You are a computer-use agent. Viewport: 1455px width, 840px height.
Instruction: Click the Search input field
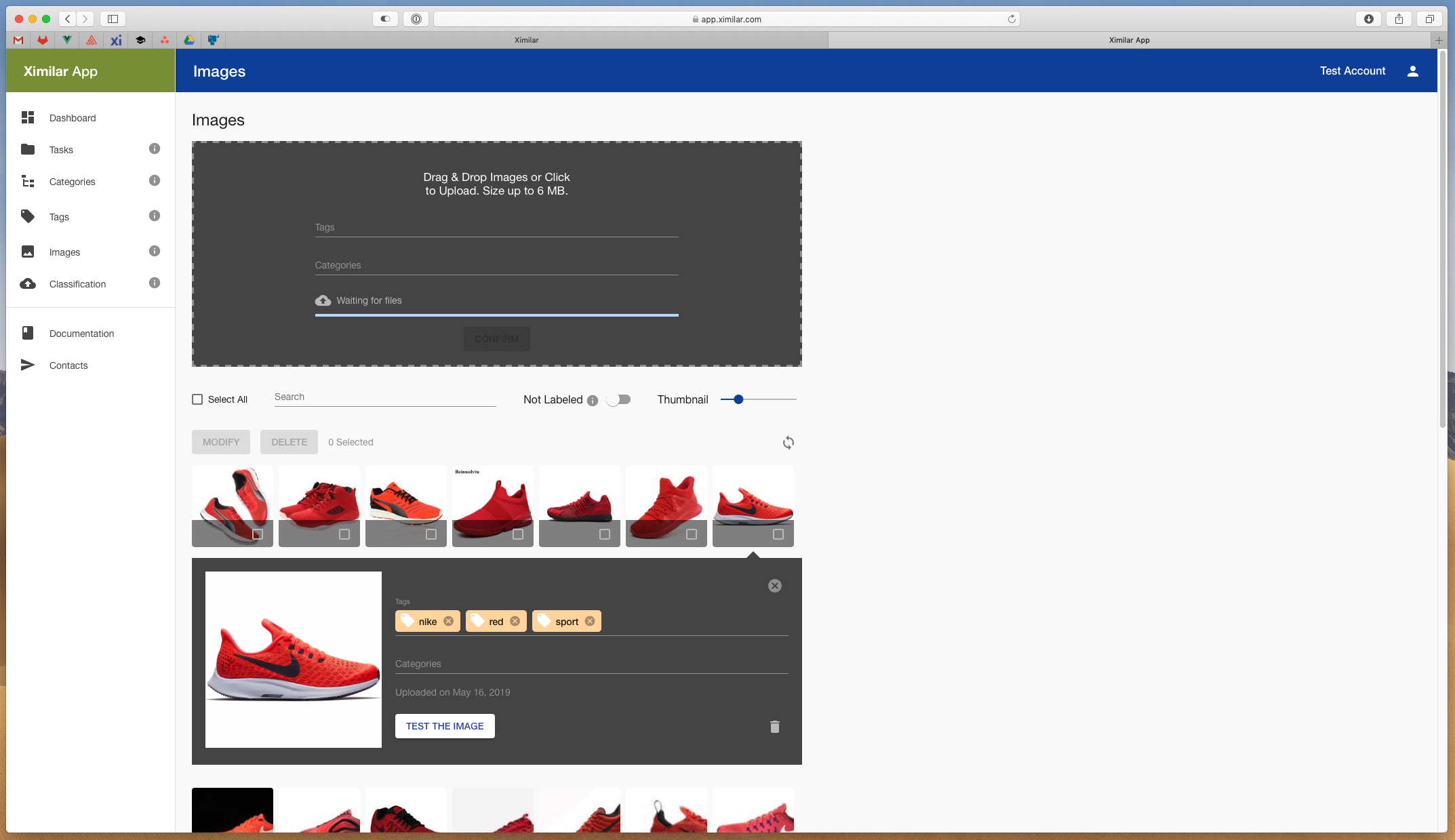[384, 397]
